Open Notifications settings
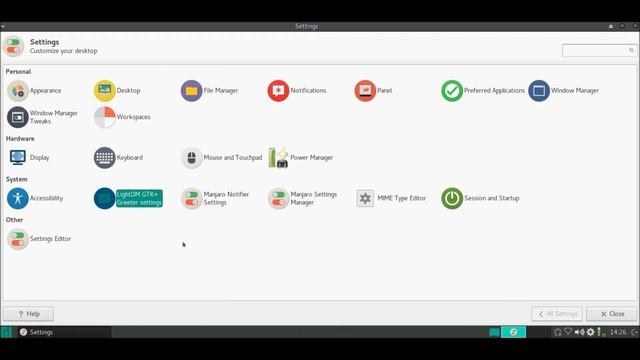The height and width of the screenshot is (360, 640). pyautogui.click(x=297, y=91)
